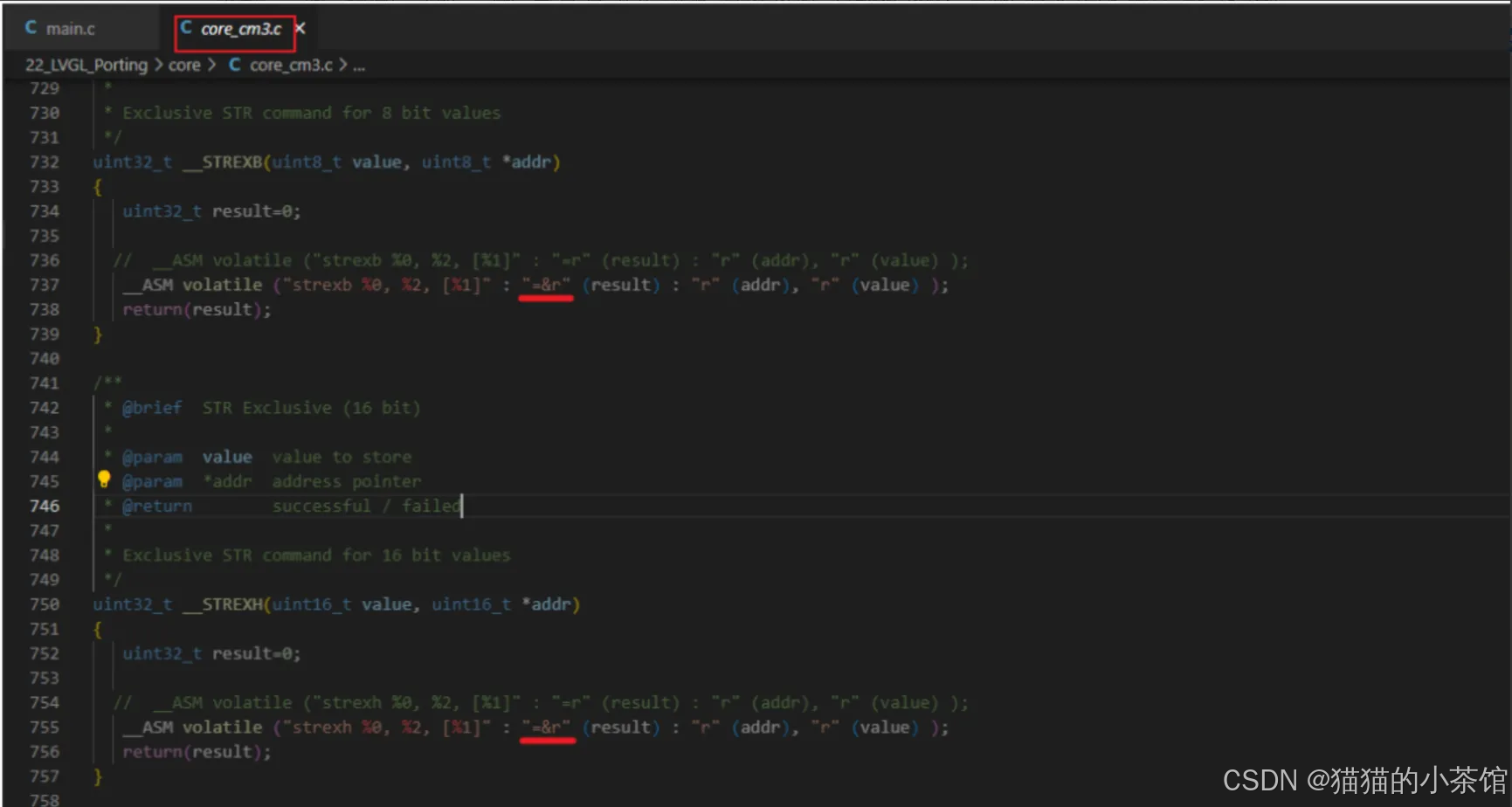Viewport: 1512px width, 807px height.
Task: Click 'Exclusive STR command for 8 bit values'
Action: click(312, 114)
